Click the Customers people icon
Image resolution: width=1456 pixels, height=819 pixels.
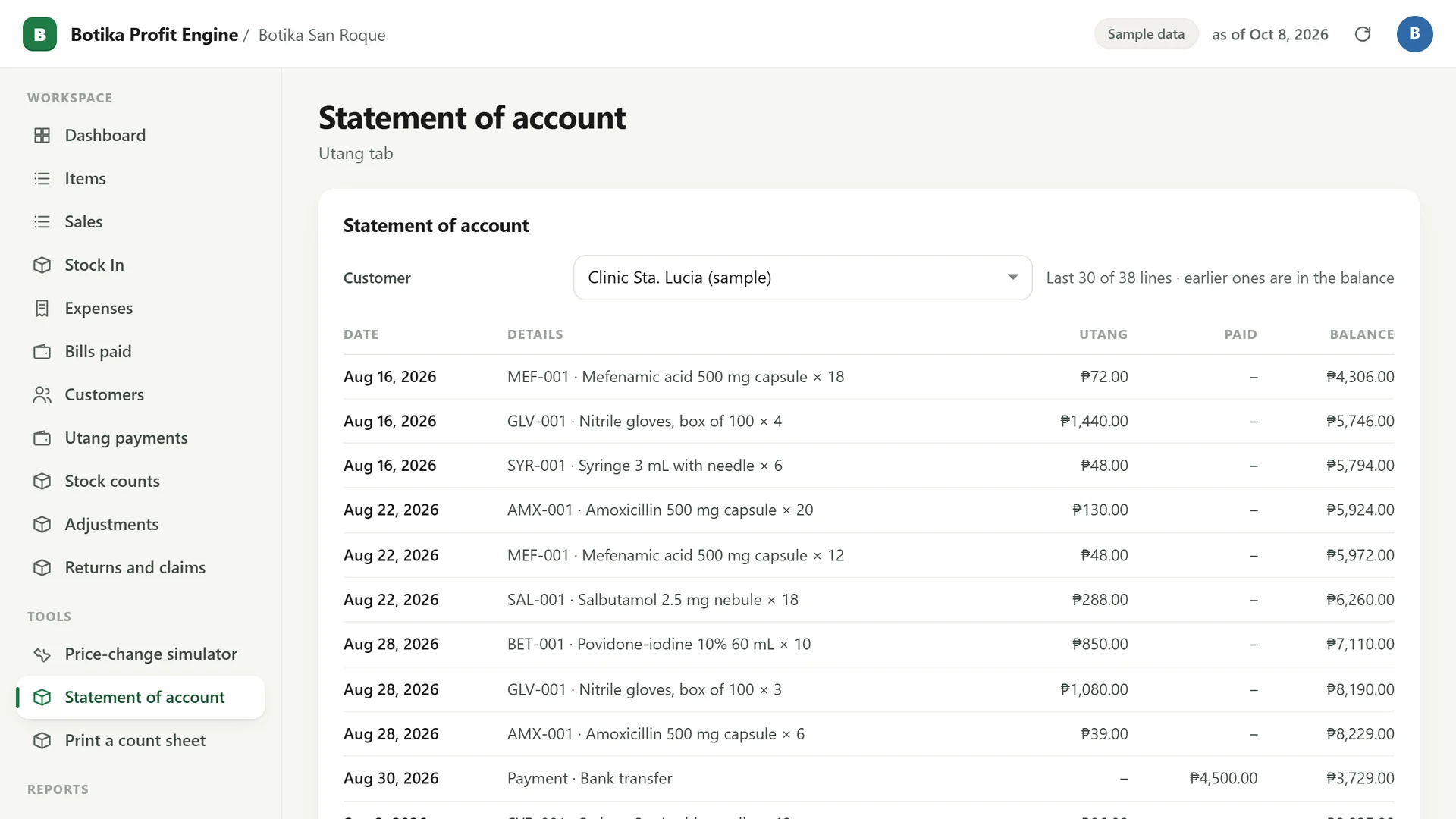pyautogui.click(x=42, y=394)
